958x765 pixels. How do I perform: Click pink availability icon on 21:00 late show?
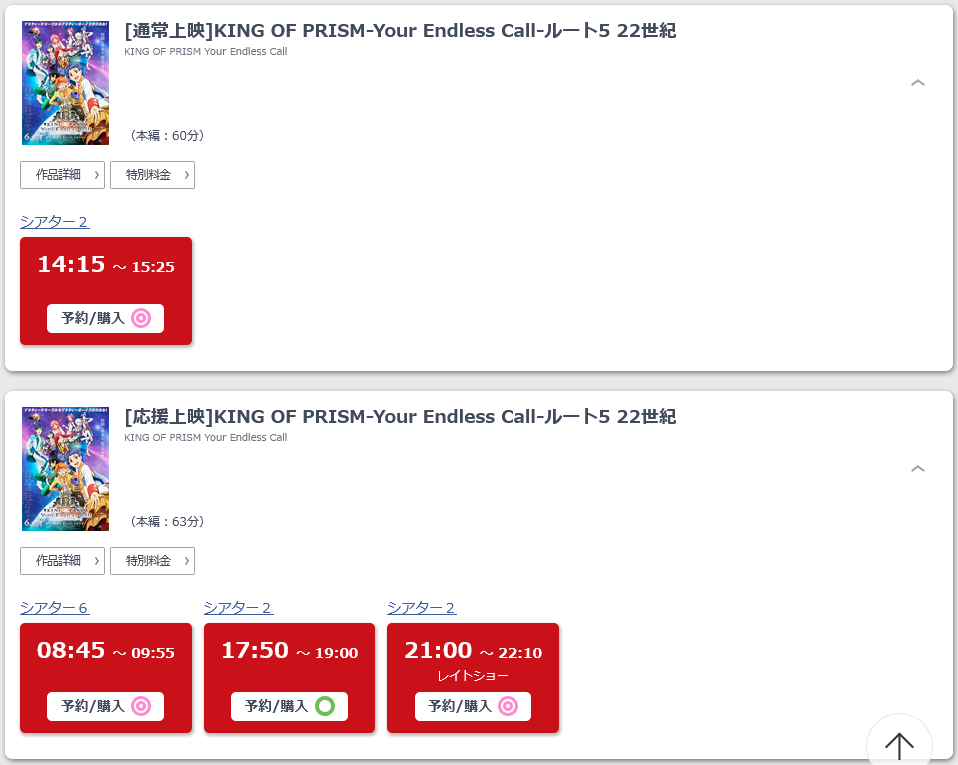508,706
